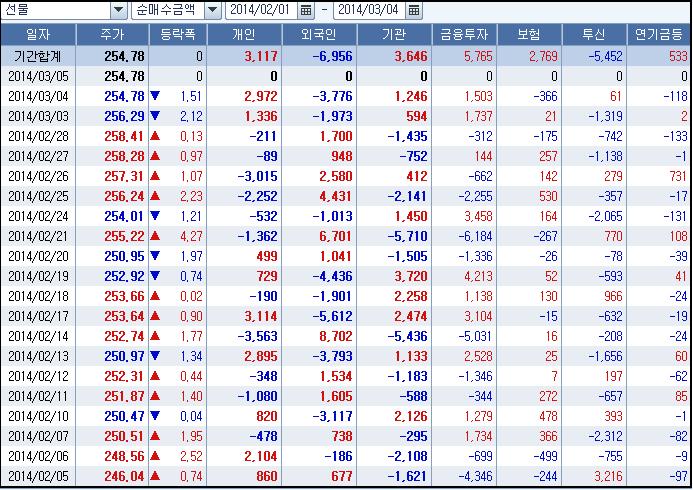693x490 pixels.
Task: Select the date cell 2014/02/14
Action: coord(38,336)
